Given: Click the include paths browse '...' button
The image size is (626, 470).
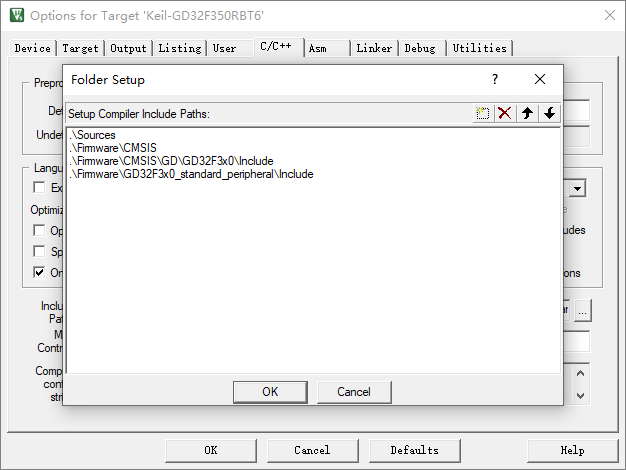Looking at the screenshot, I should tap(583, 311).
